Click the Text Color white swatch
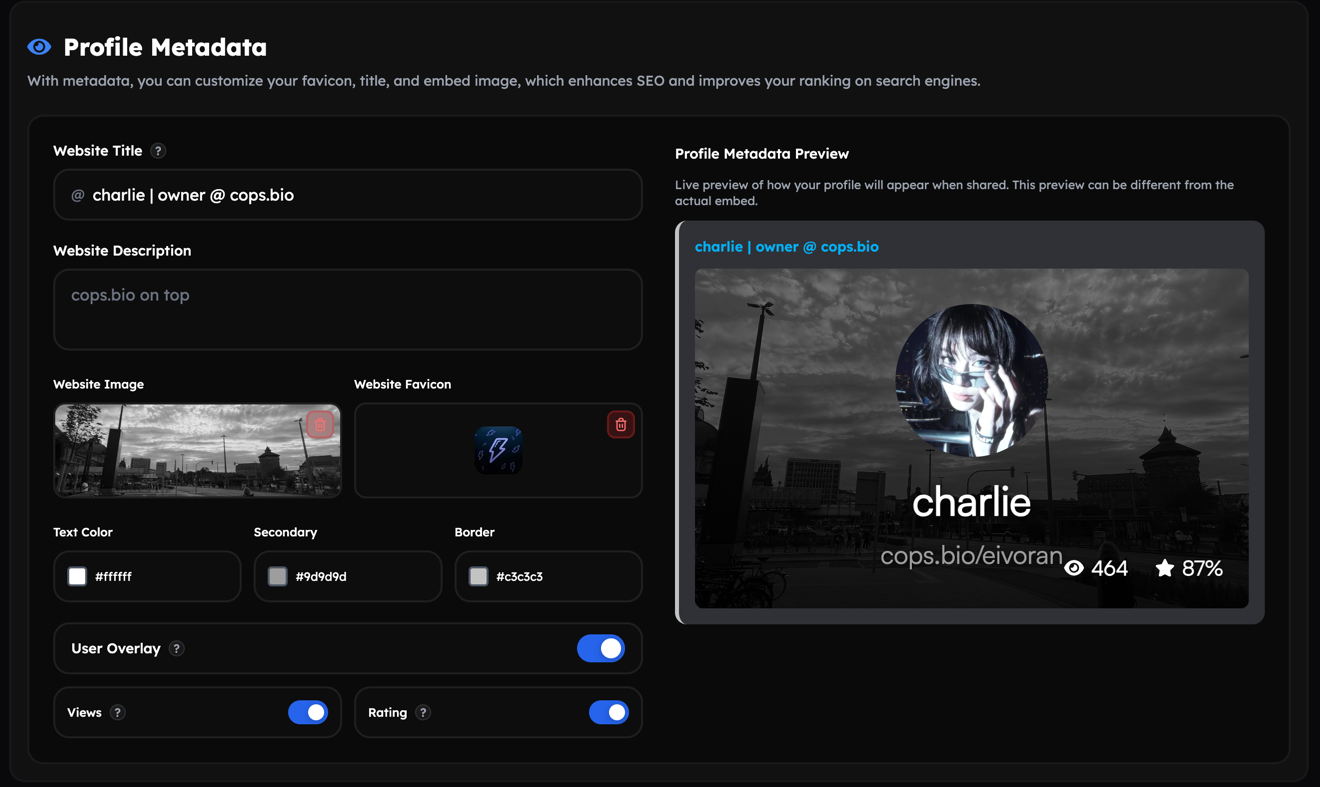1320x787 pixels. tap(76, 576)
